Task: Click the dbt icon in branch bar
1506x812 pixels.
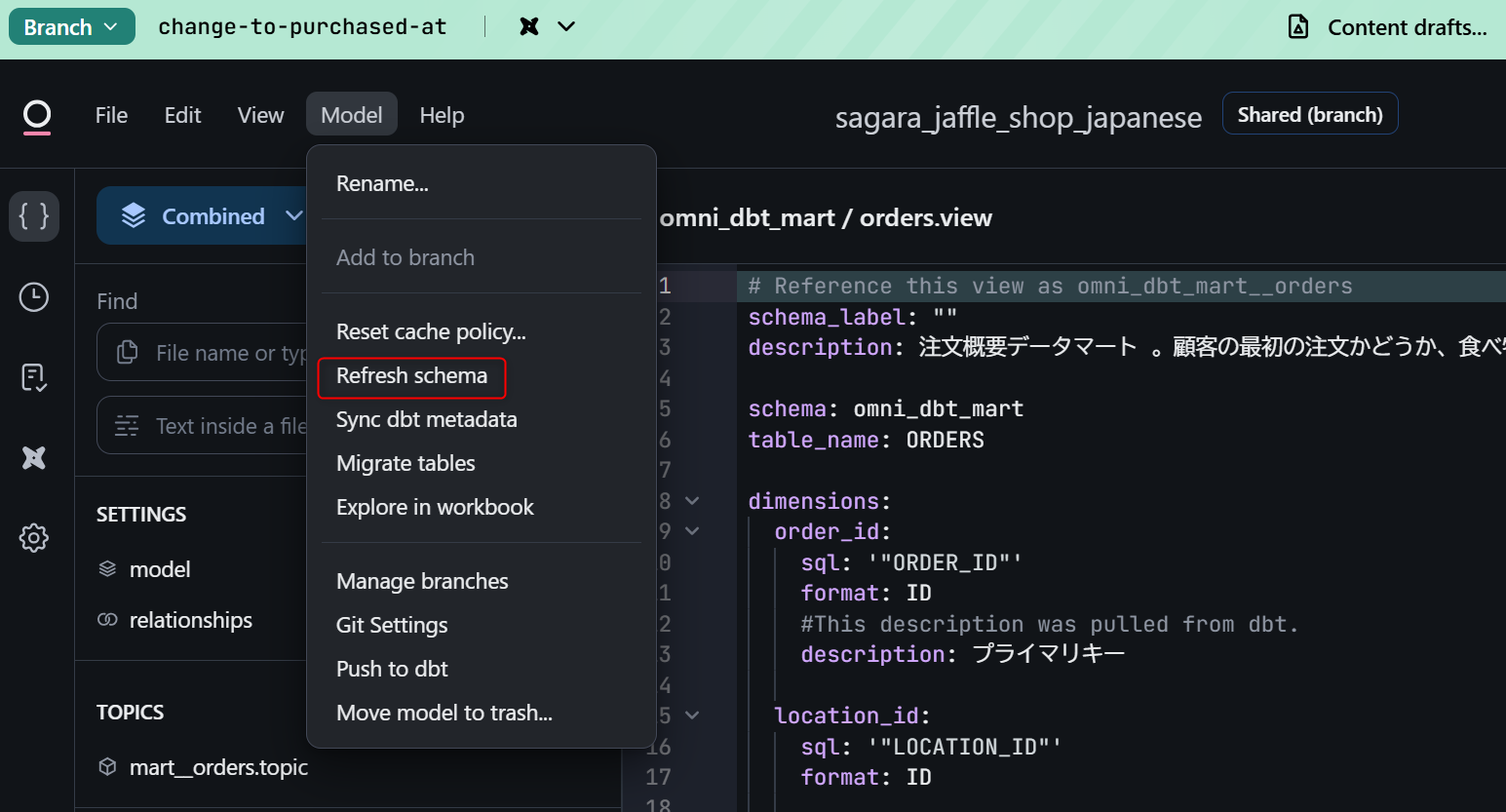Action: (x=529, y=27)
